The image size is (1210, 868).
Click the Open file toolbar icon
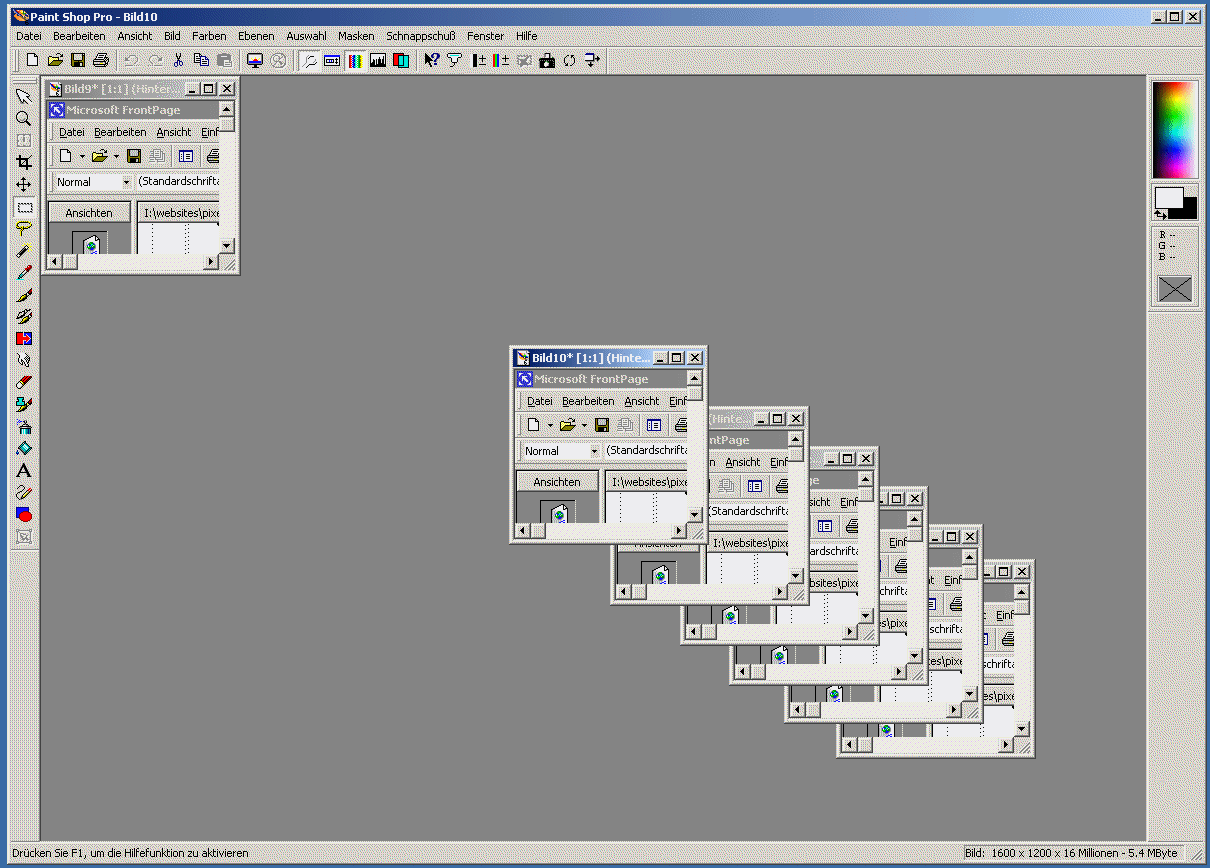click(56, 60)
